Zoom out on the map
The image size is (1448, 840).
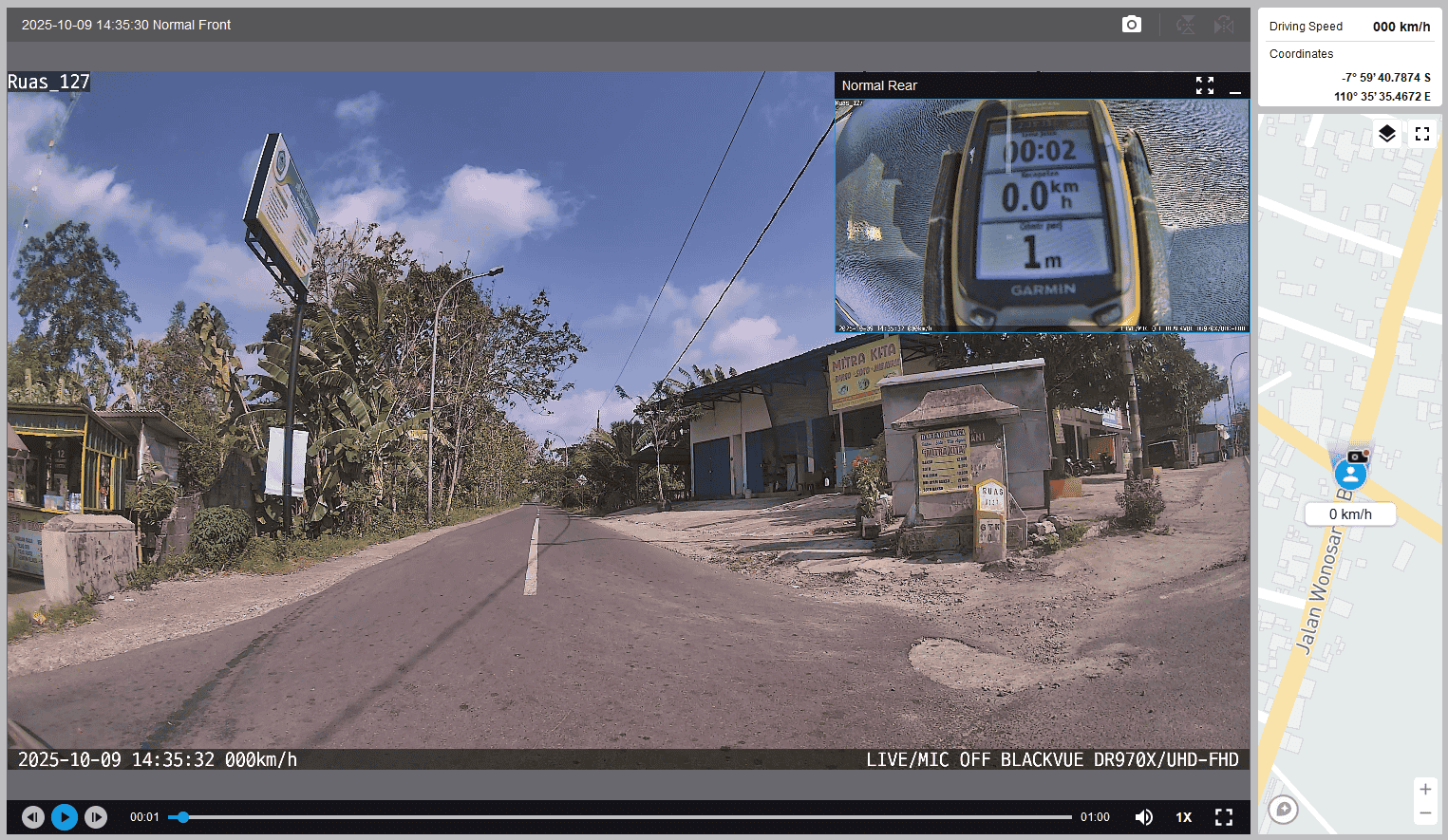(1424, 813)
